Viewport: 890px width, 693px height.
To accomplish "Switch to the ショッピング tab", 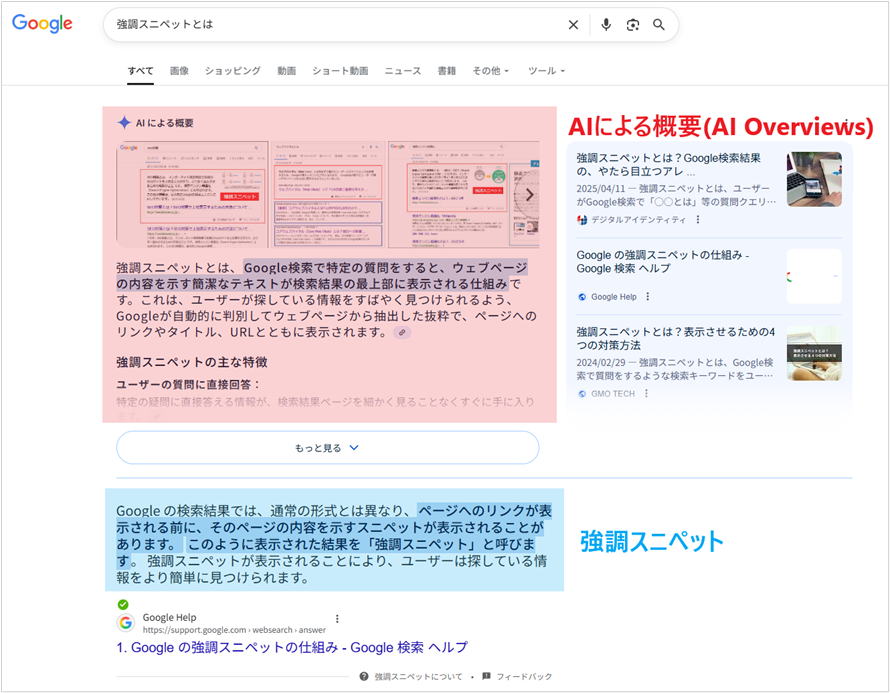I will (x=233, y=71).
